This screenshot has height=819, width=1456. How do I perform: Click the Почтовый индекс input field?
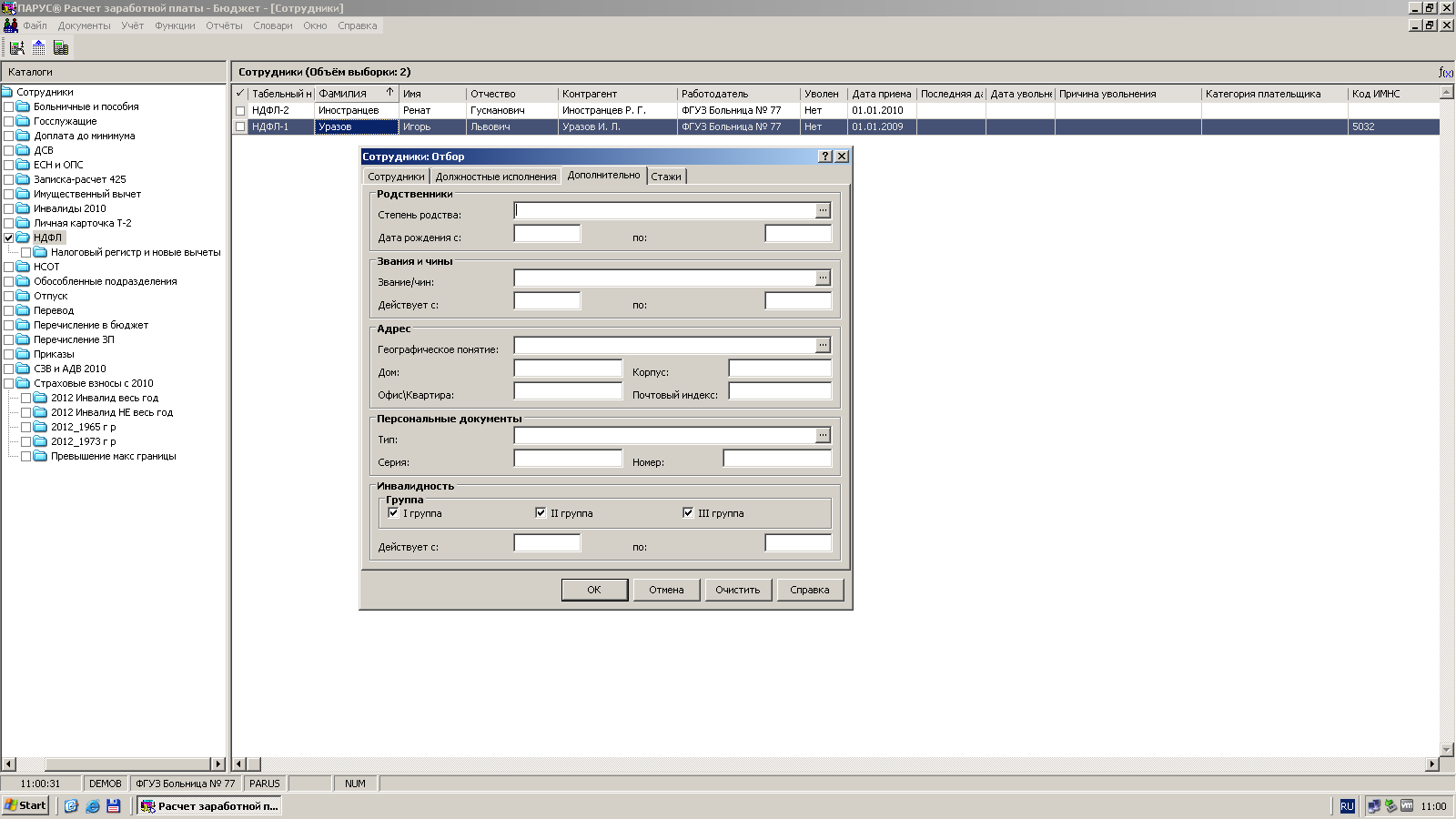780,391
